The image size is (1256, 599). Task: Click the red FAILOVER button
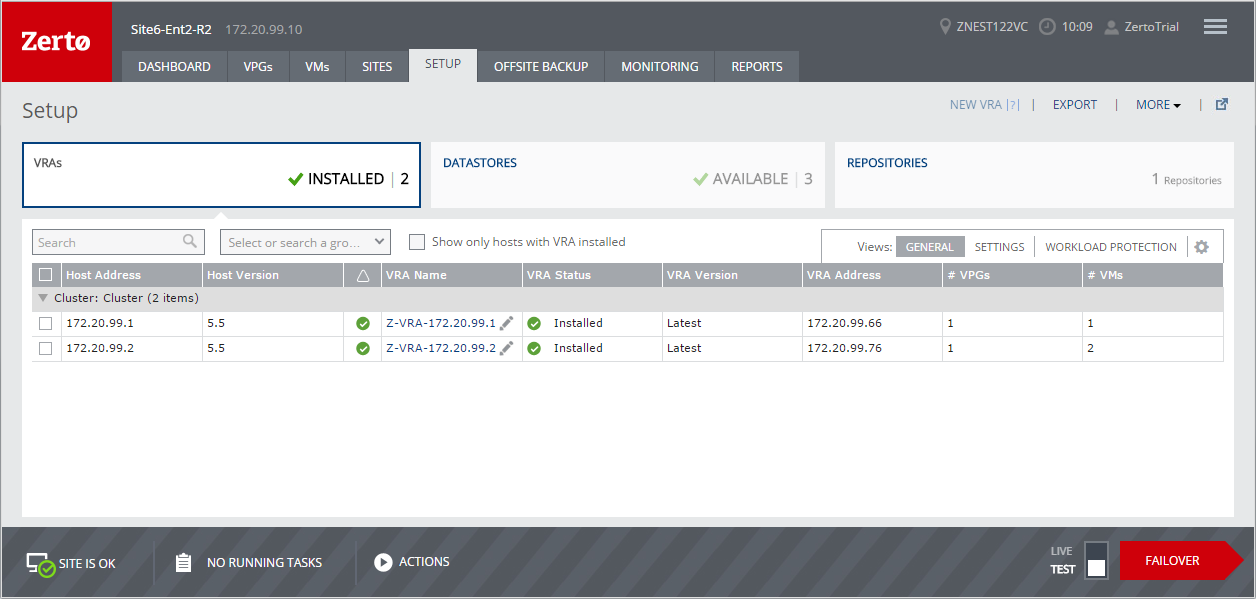[x=1181, y=560]
